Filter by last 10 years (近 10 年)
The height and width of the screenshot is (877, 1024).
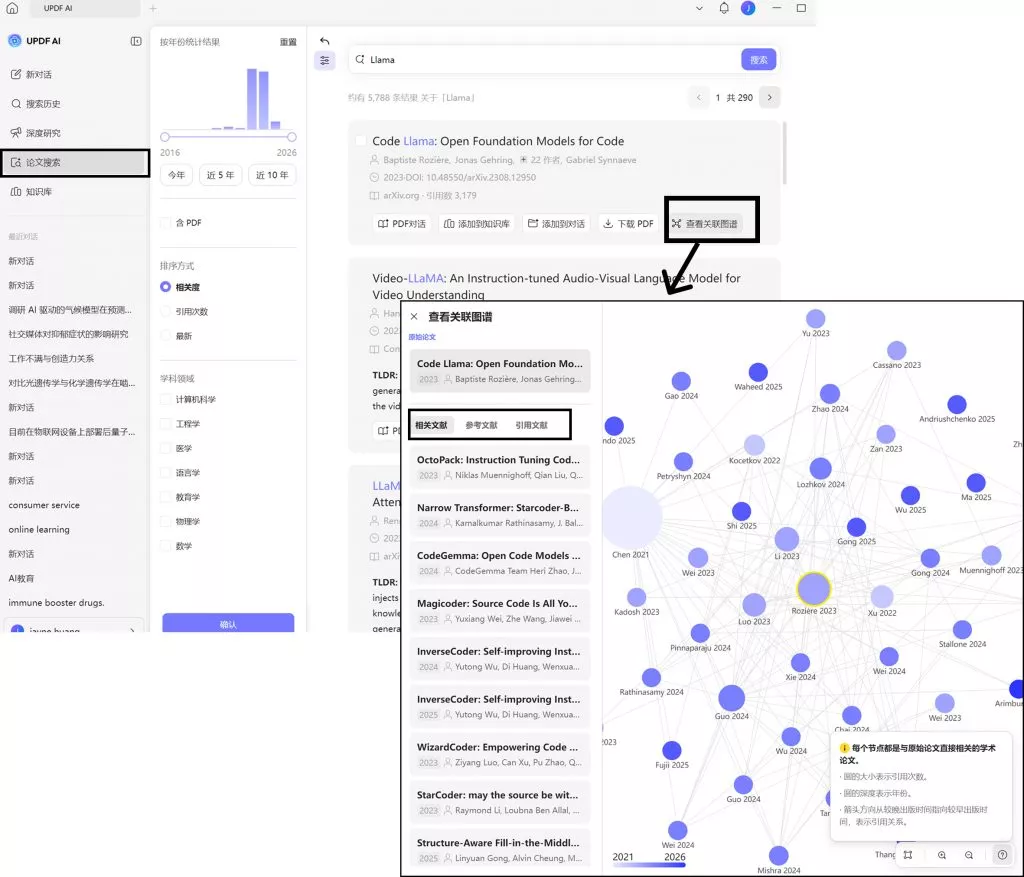[272, 175]
